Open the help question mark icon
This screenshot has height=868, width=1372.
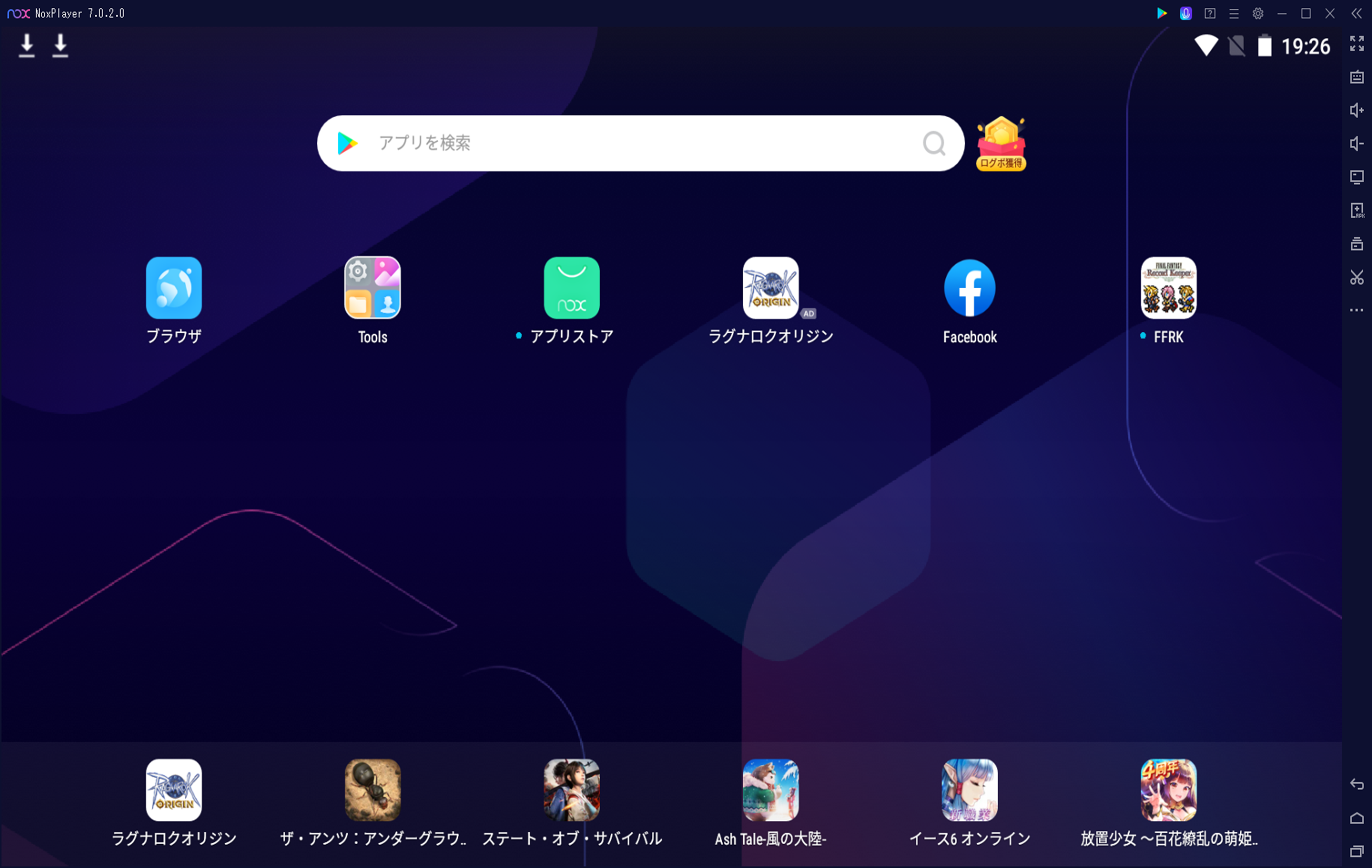[x=1210, y=13]
